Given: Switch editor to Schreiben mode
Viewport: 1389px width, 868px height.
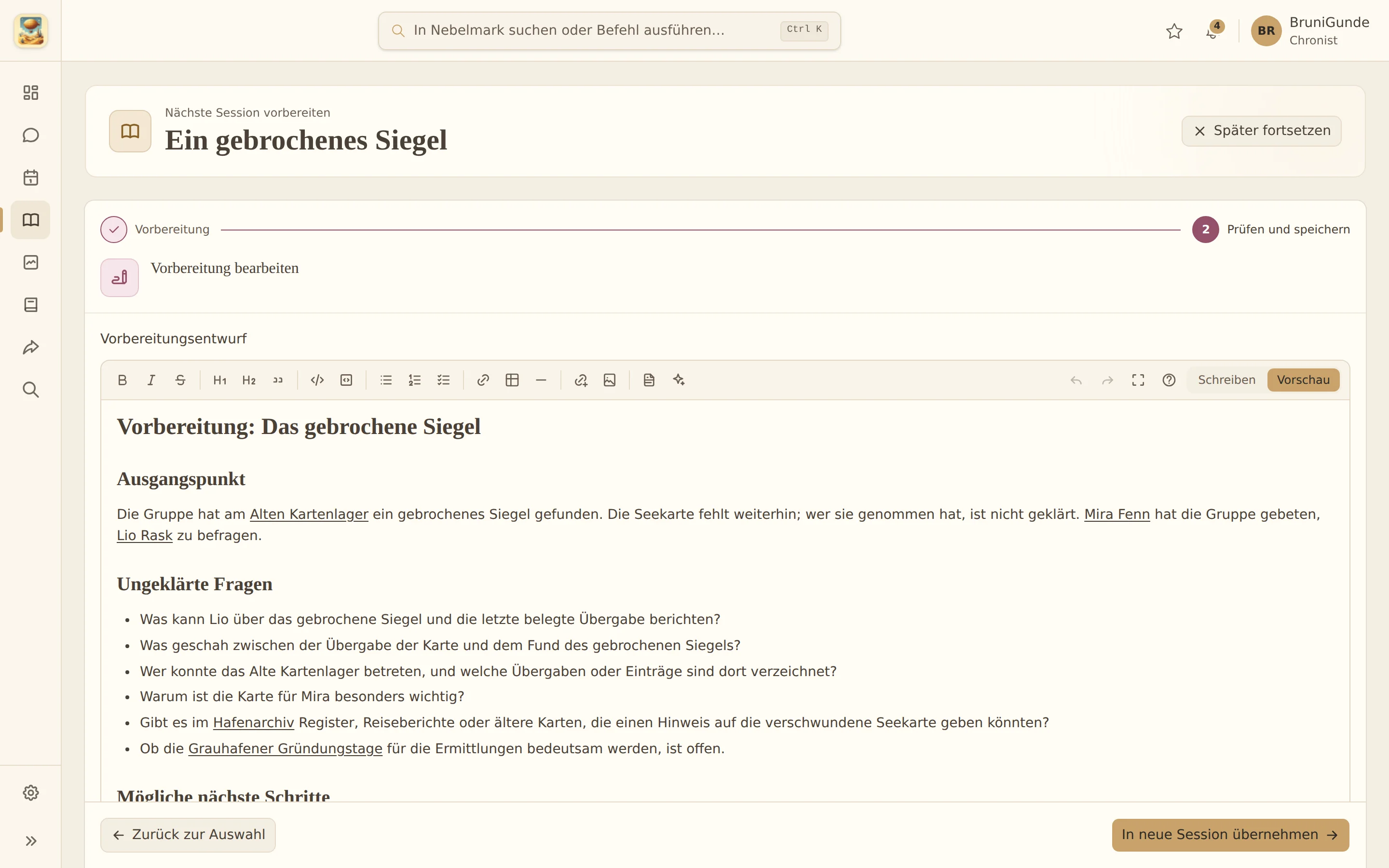Looking at the screenshot, I should coord(1226,380).
